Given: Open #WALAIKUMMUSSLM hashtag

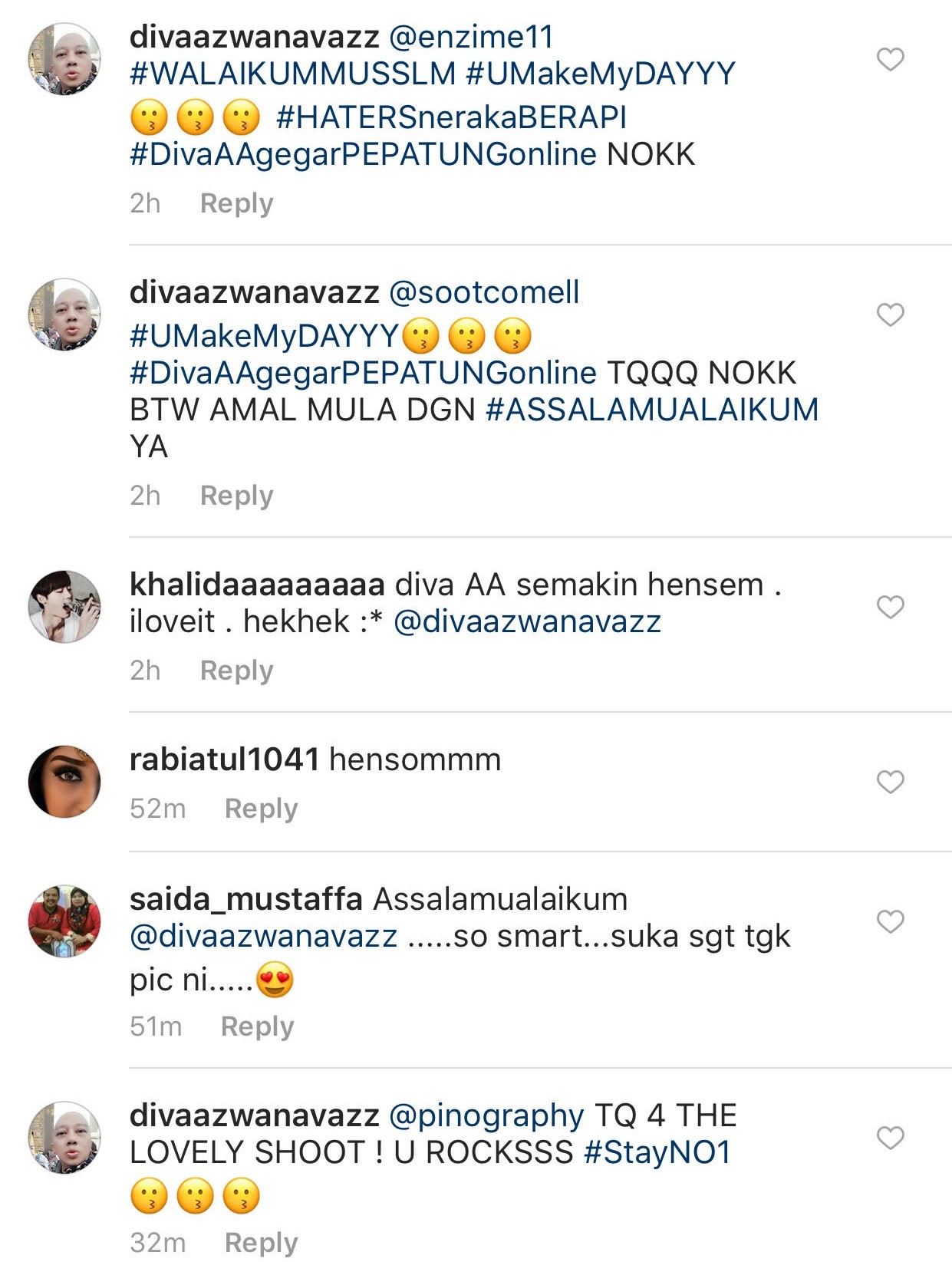Looking at the screenshot, I should tap(293, 74).
